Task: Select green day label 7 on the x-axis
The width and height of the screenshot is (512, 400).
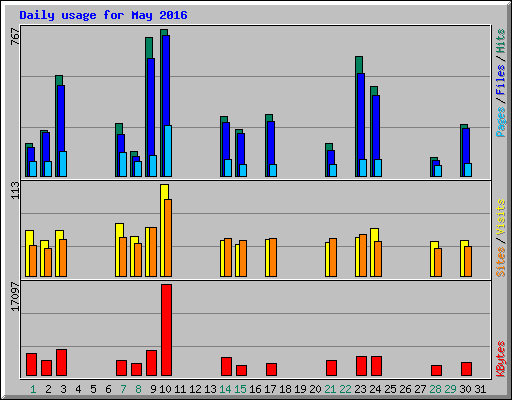Action: point(123,389)
